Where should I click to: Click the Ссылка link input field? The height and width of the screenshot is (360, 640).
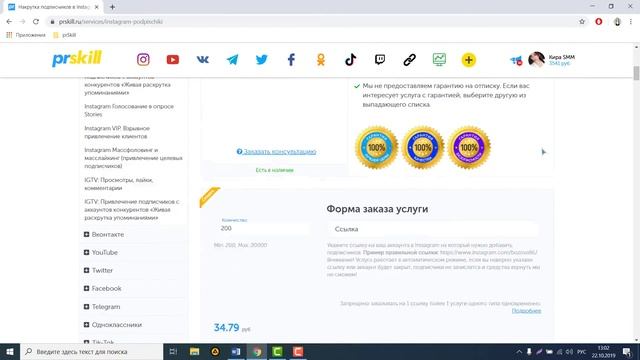(433, 229)
